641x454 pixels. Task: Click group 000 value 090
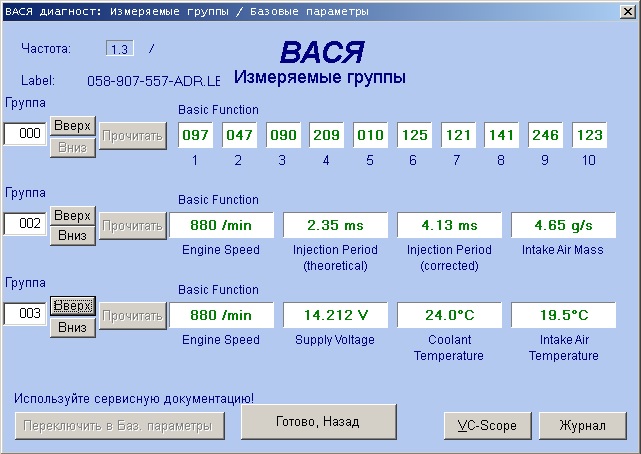(283, 135)
